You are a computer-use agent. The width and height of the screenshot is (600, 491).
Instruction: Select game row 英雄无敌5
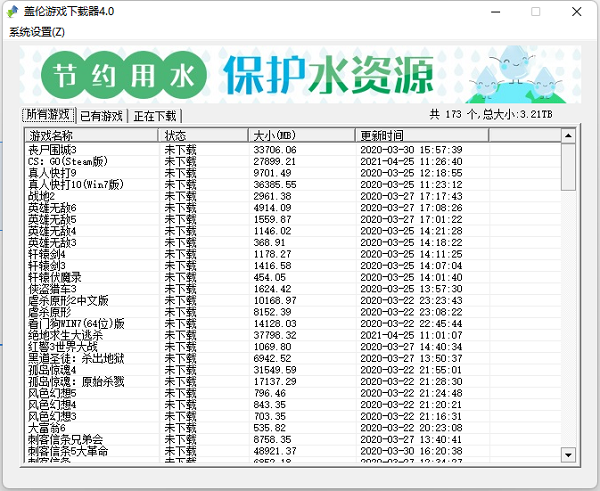coord(293,219)
